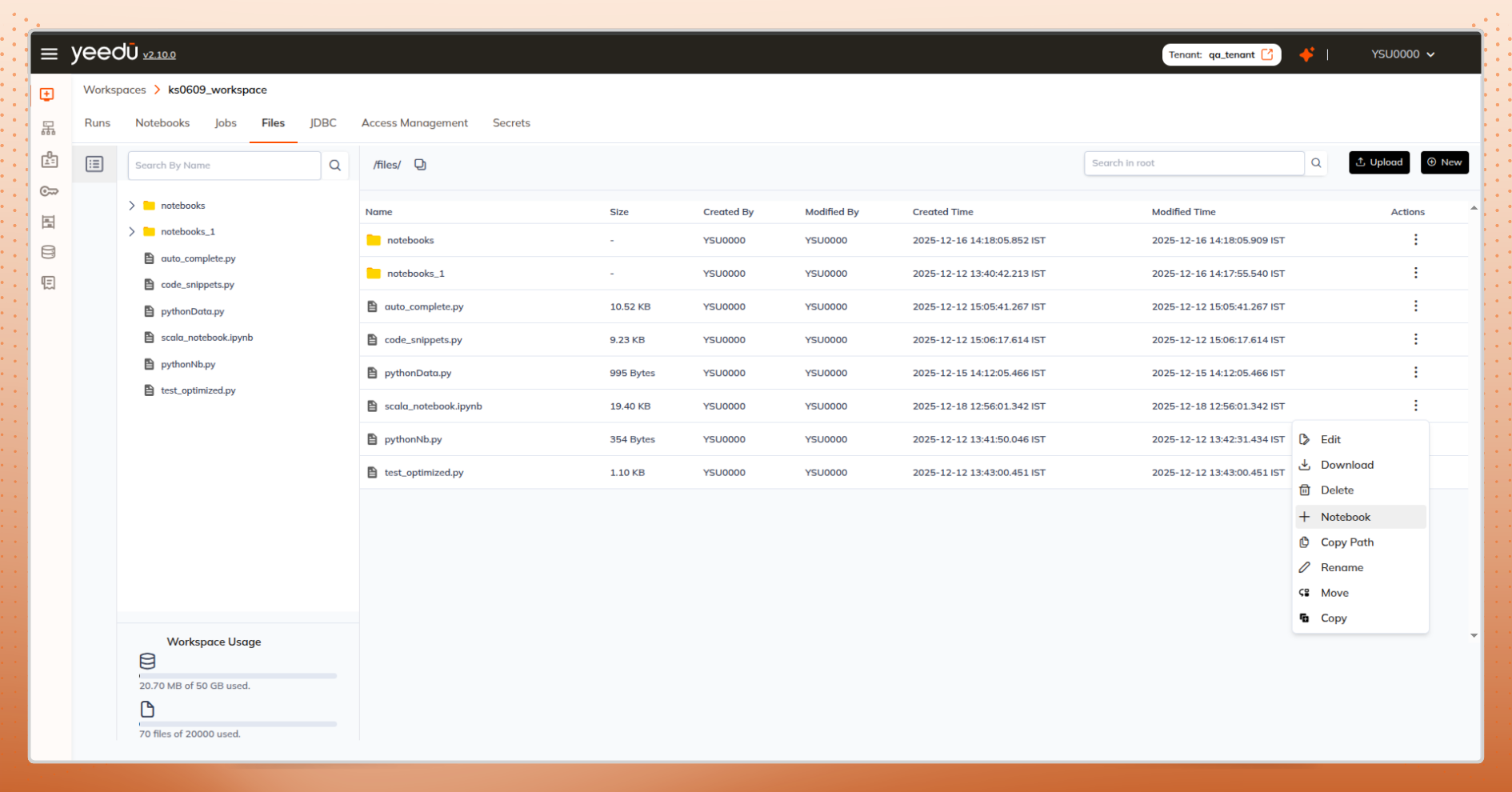Click the receipt-style icon at sidebar bottom

(x=48, y=282)
